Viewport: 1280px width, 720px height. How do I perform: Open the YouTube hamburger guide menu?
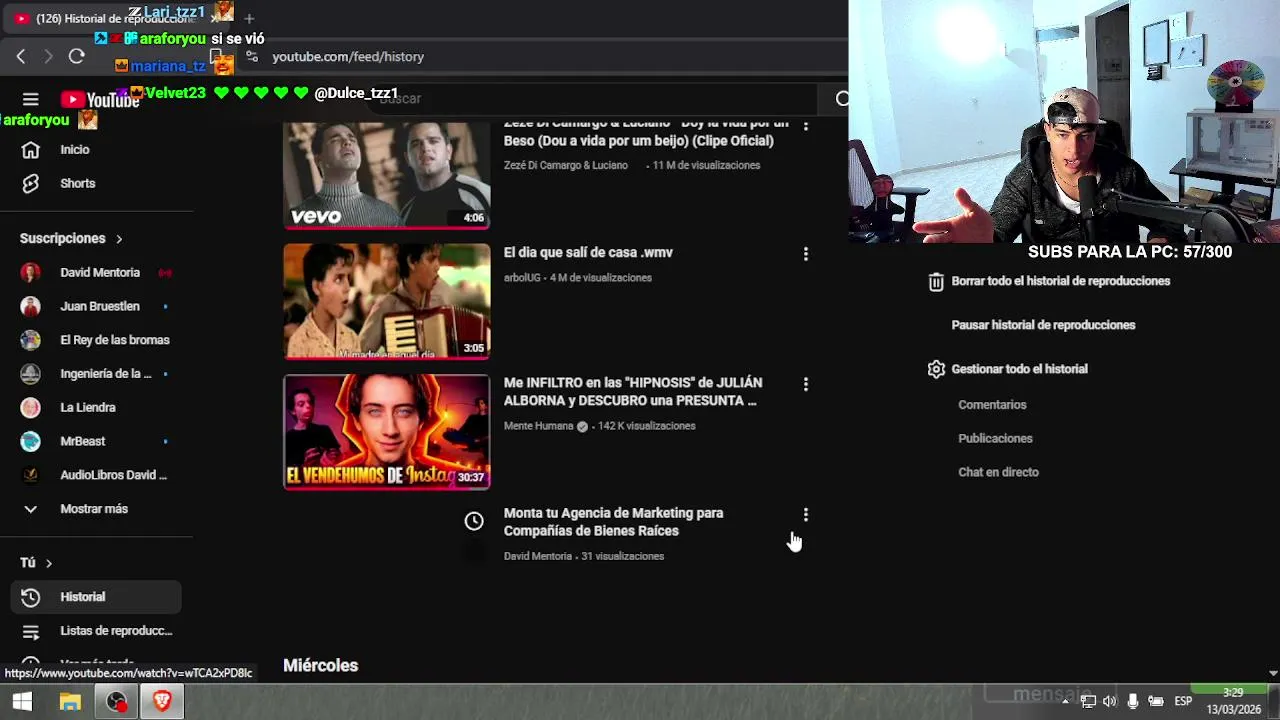pyautogui.click(x=31, y=99)
